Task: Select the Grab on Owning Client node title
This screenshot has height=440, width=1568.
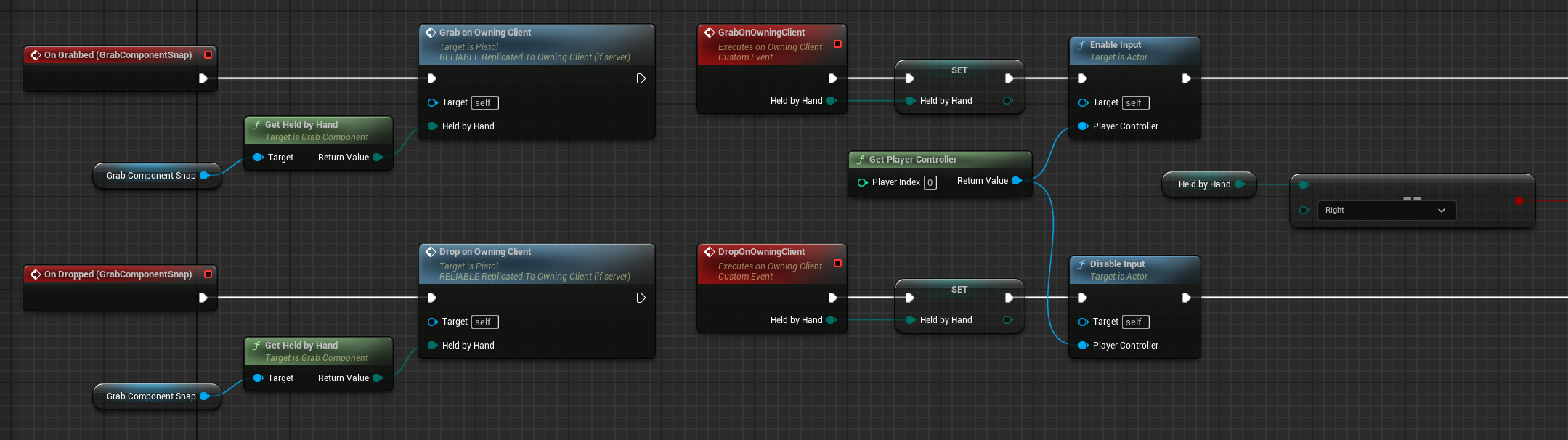Action: pos(485,33)
